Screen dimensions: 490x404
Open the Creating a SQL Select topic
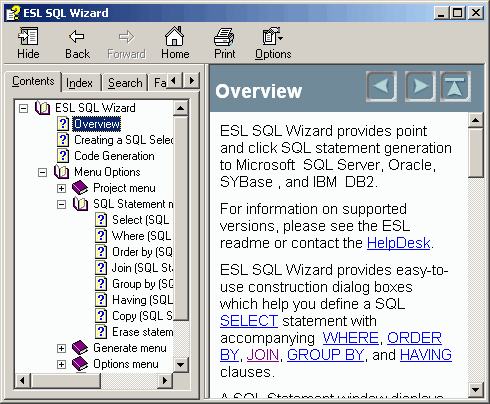123,140
